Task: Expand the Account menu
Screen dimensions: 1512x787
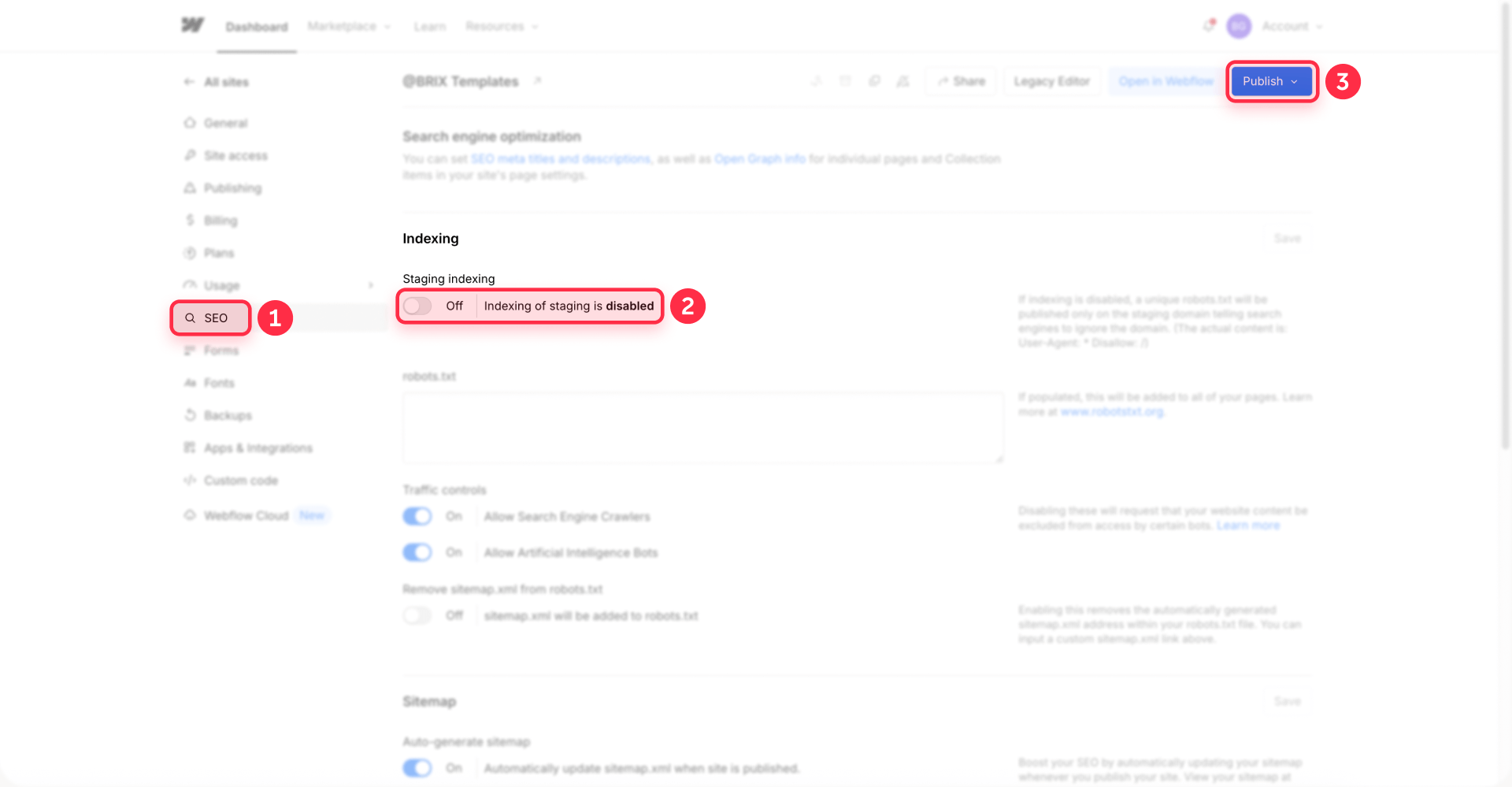Action: 1291,26
